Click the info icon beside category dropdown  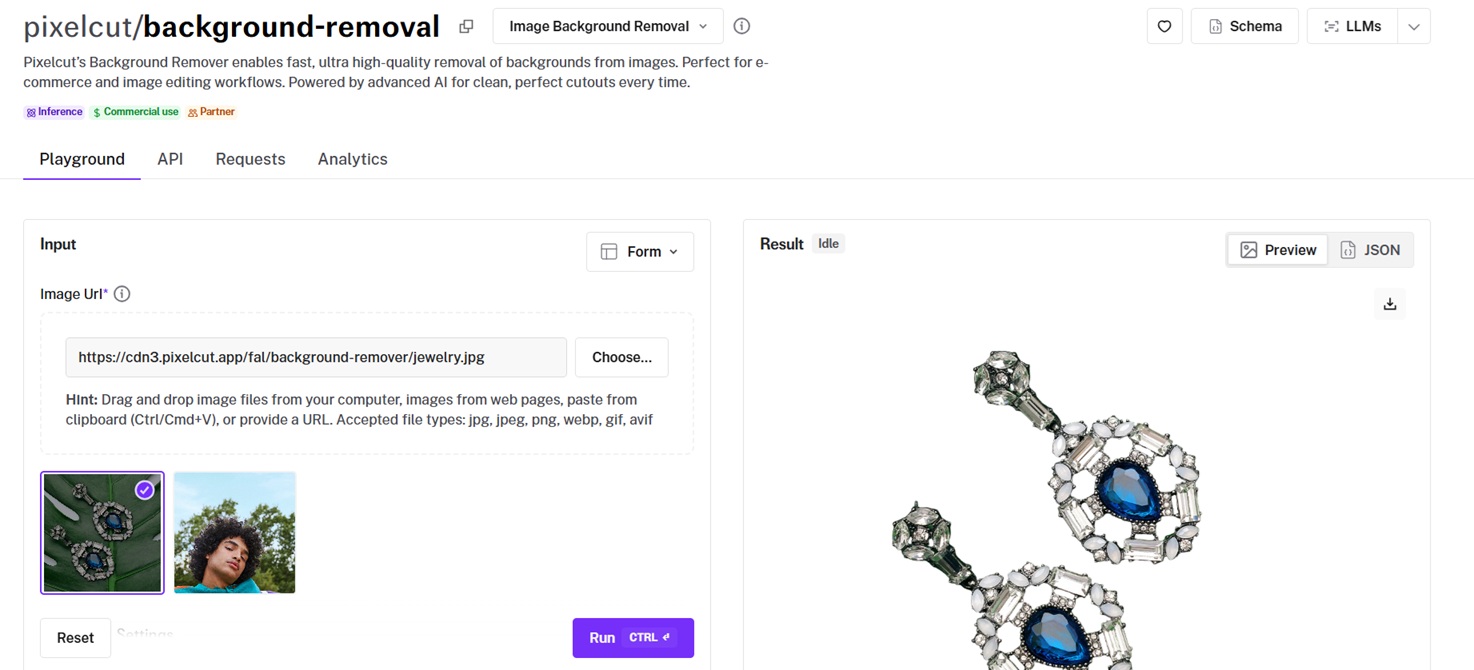click(x=742, y=27)
